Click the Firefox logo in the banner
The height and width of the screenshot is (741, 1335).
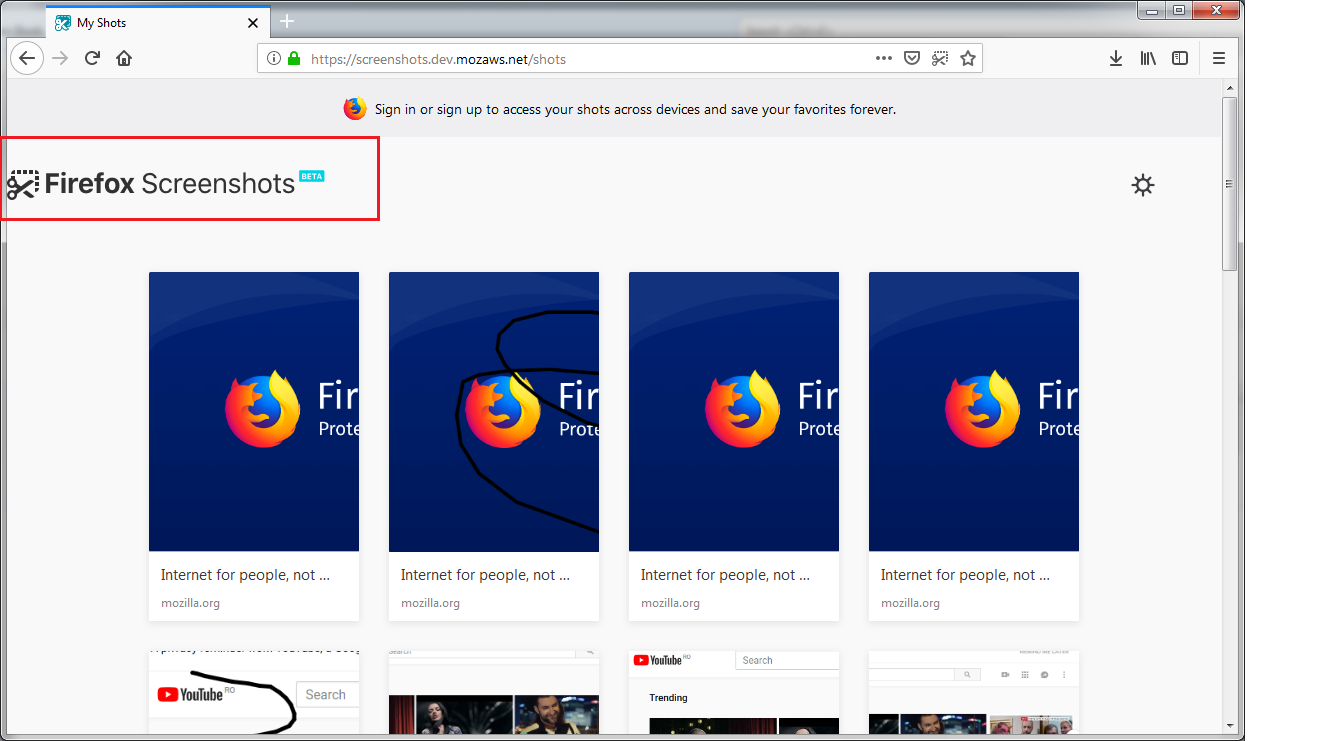355,108
